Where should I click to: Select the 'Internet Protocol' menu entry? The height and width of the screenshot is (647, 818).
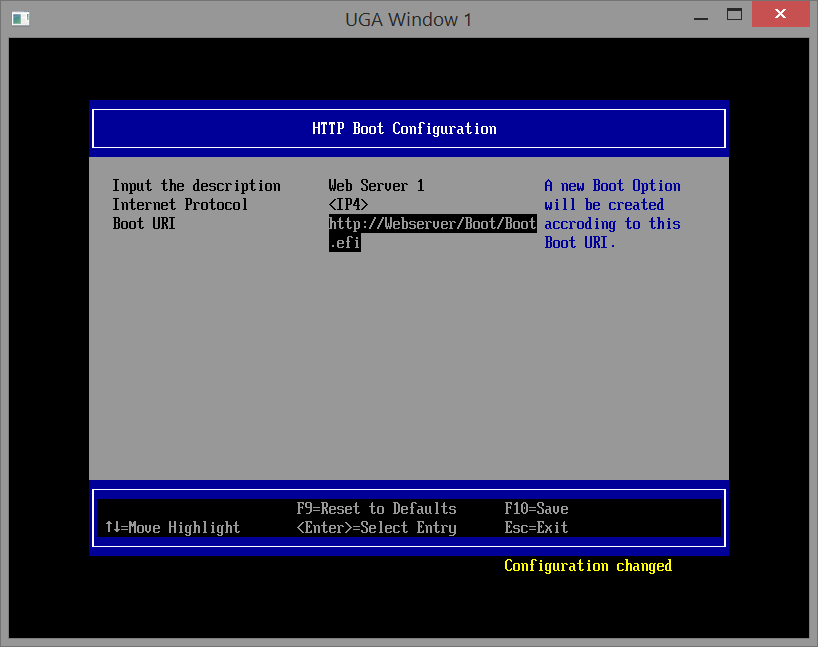[x=180, y=205]
